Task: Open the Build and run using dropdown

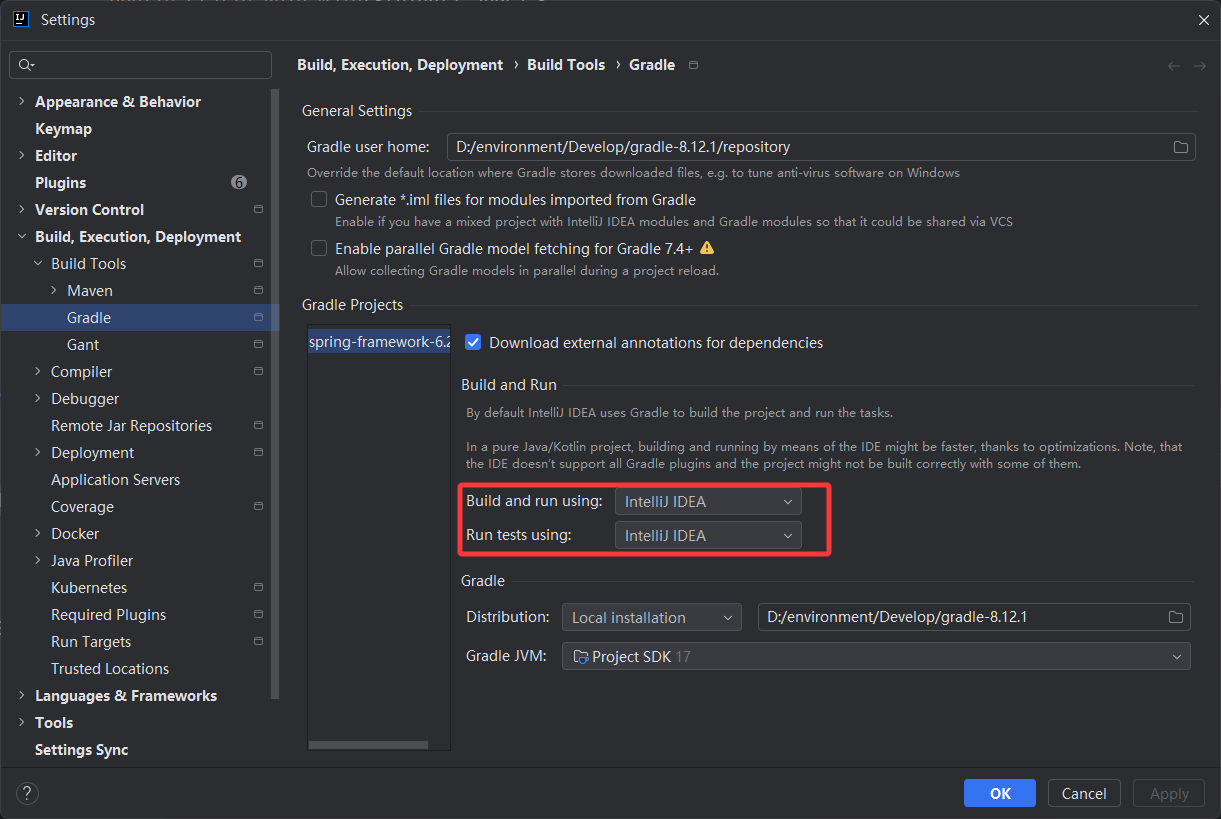Action: pyautogui.click(x=708, y=501)
